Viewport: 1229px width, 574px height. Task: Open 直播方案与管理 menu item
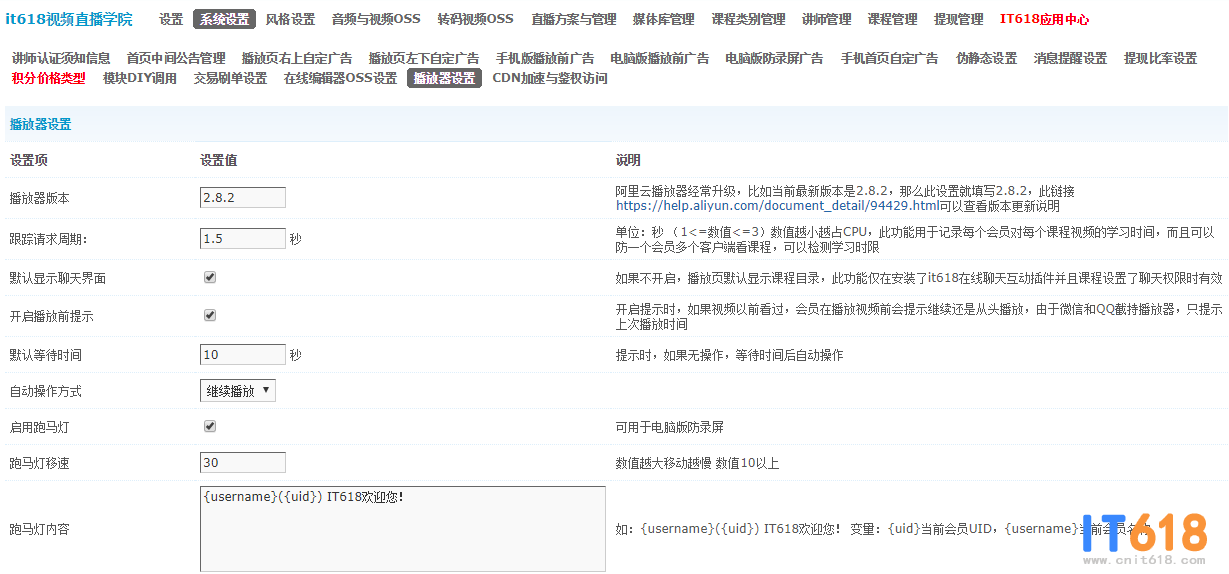pos(574,19)
